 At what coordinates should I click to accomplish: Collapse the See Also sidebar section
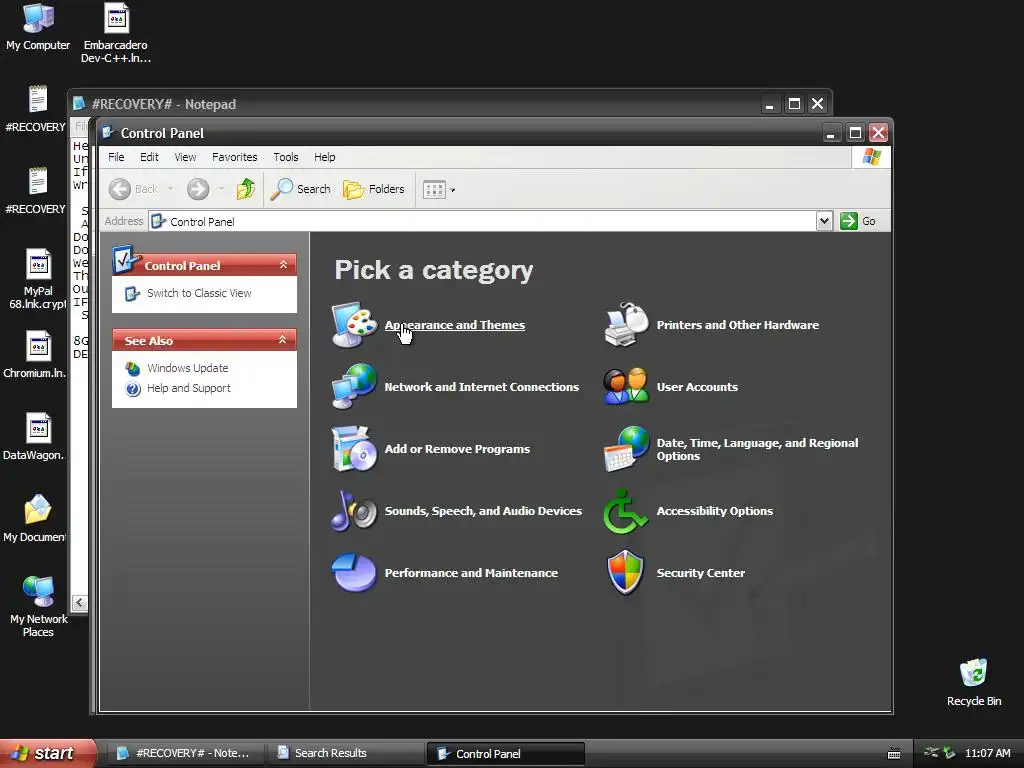click(283, 340)
